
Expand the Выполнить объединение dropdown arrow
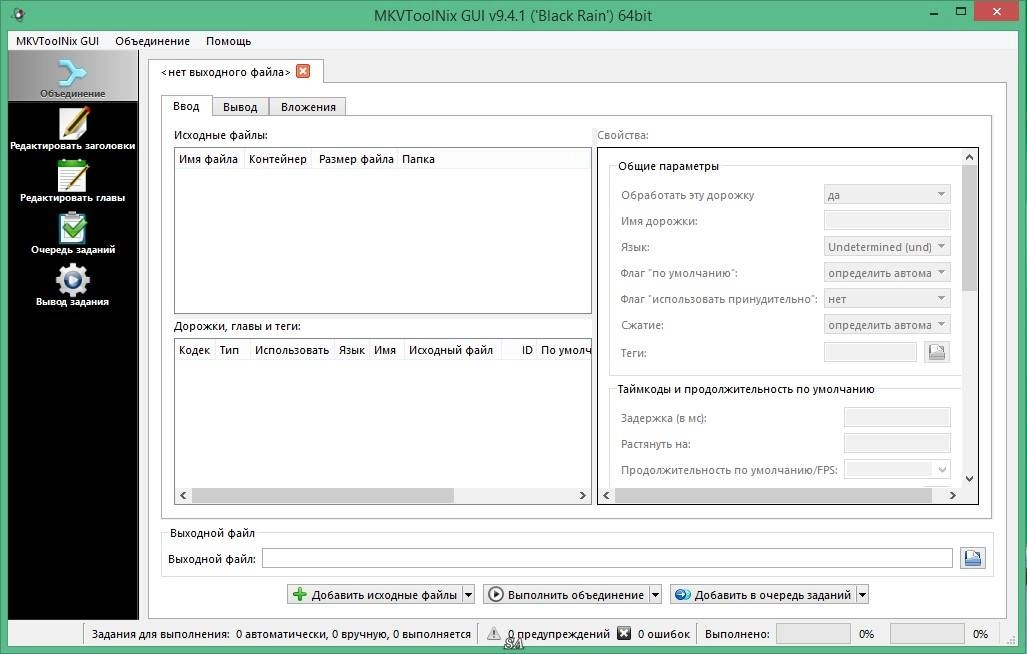click(656, 594)
